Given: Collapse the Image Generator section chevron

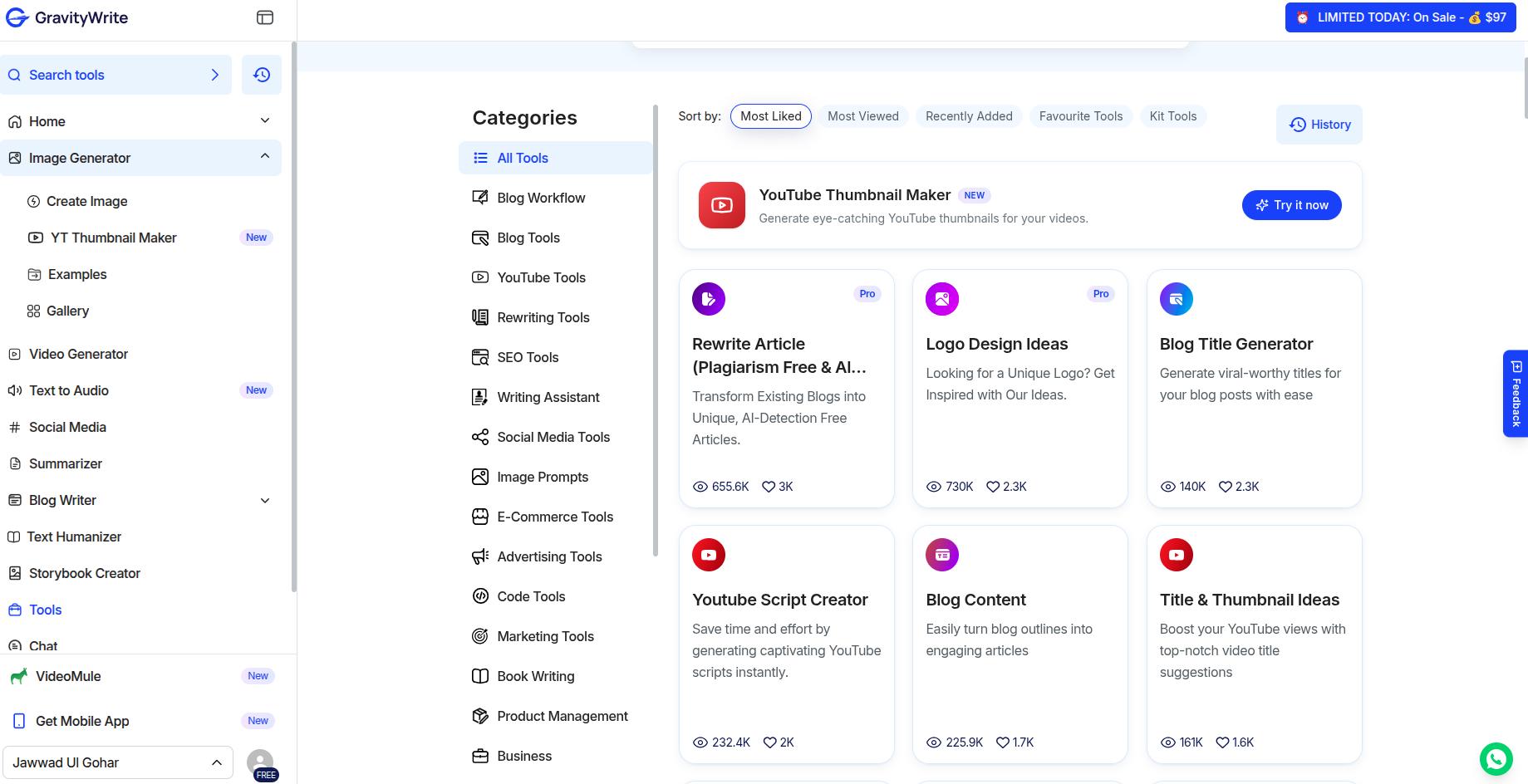Looking at the screenshot, I should (x=265, y=156).
